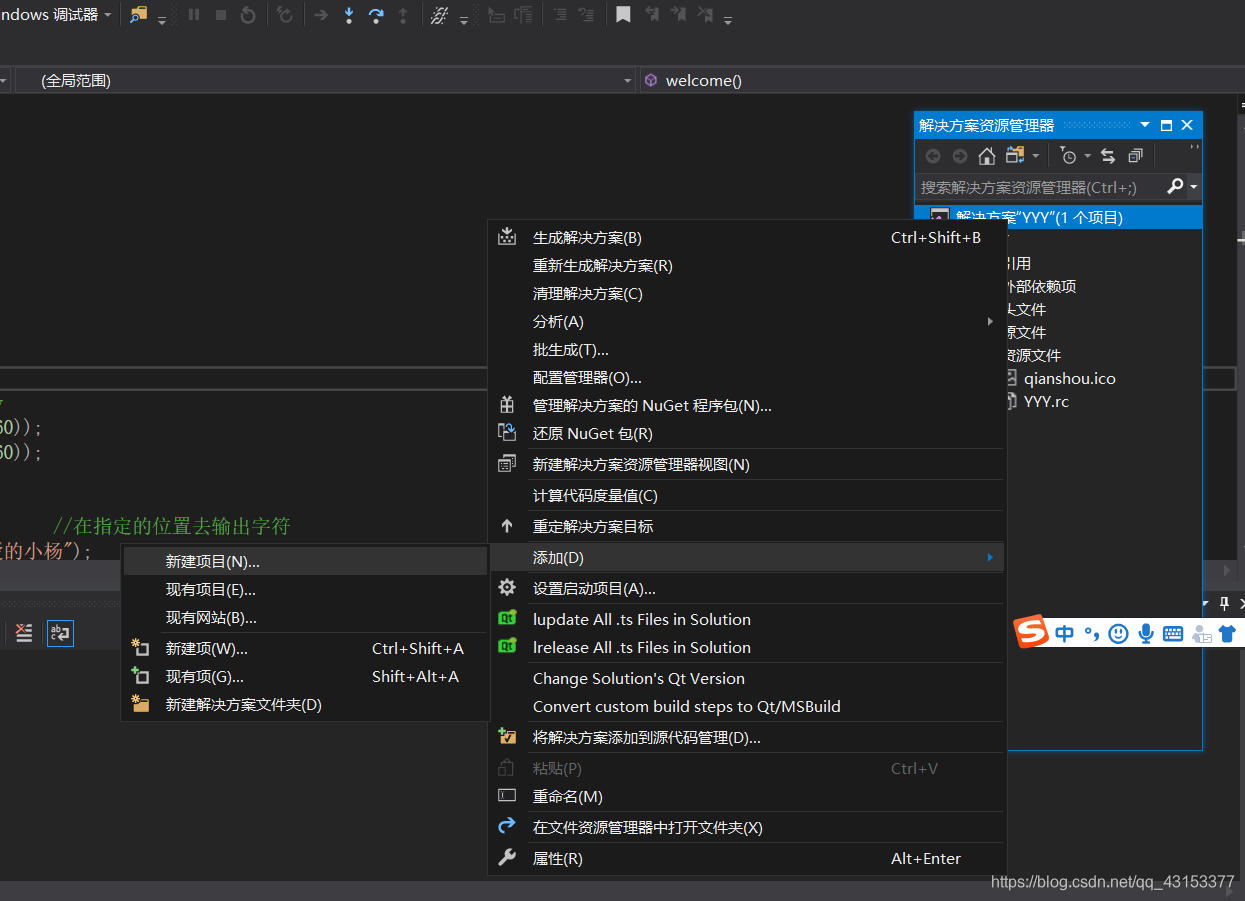
Task: Click the Collapse All icon in Solution Explorer
Action: pos(1135,156)
